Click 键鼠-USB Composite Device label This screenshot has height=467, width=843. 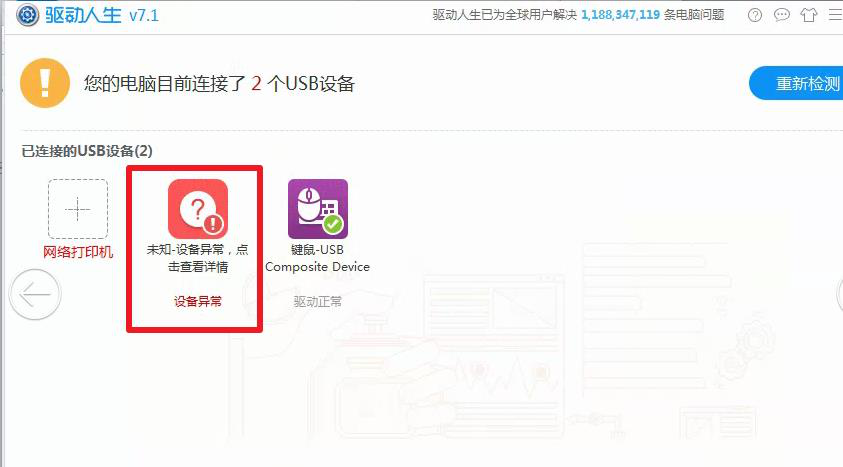point(318,258)
